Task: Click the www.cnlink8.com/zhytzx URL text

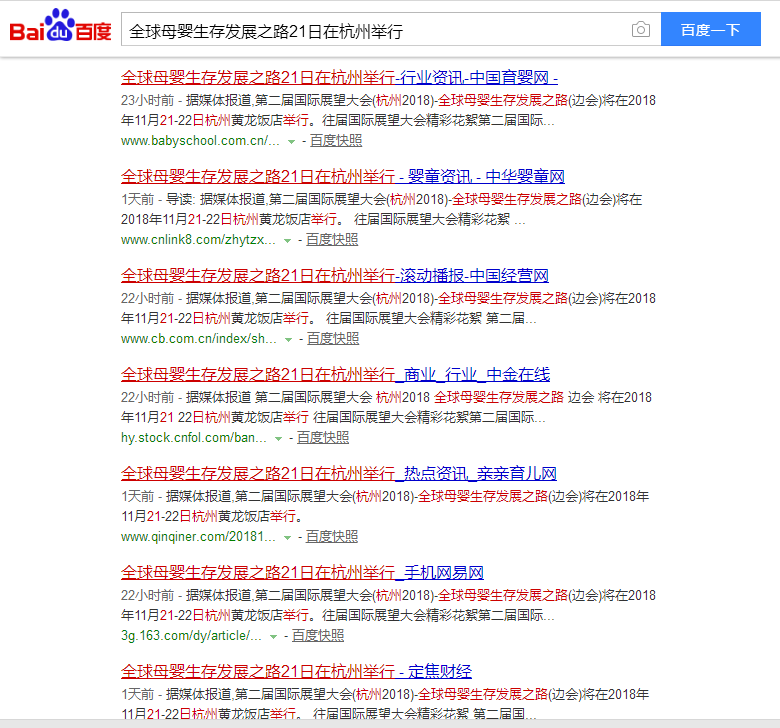Action: click(198, 240)
